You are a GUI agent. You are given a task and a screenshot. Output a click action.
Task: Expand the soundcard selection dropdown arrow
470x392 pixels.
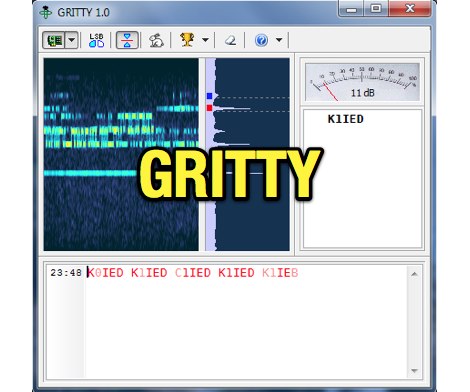point(72,40)
